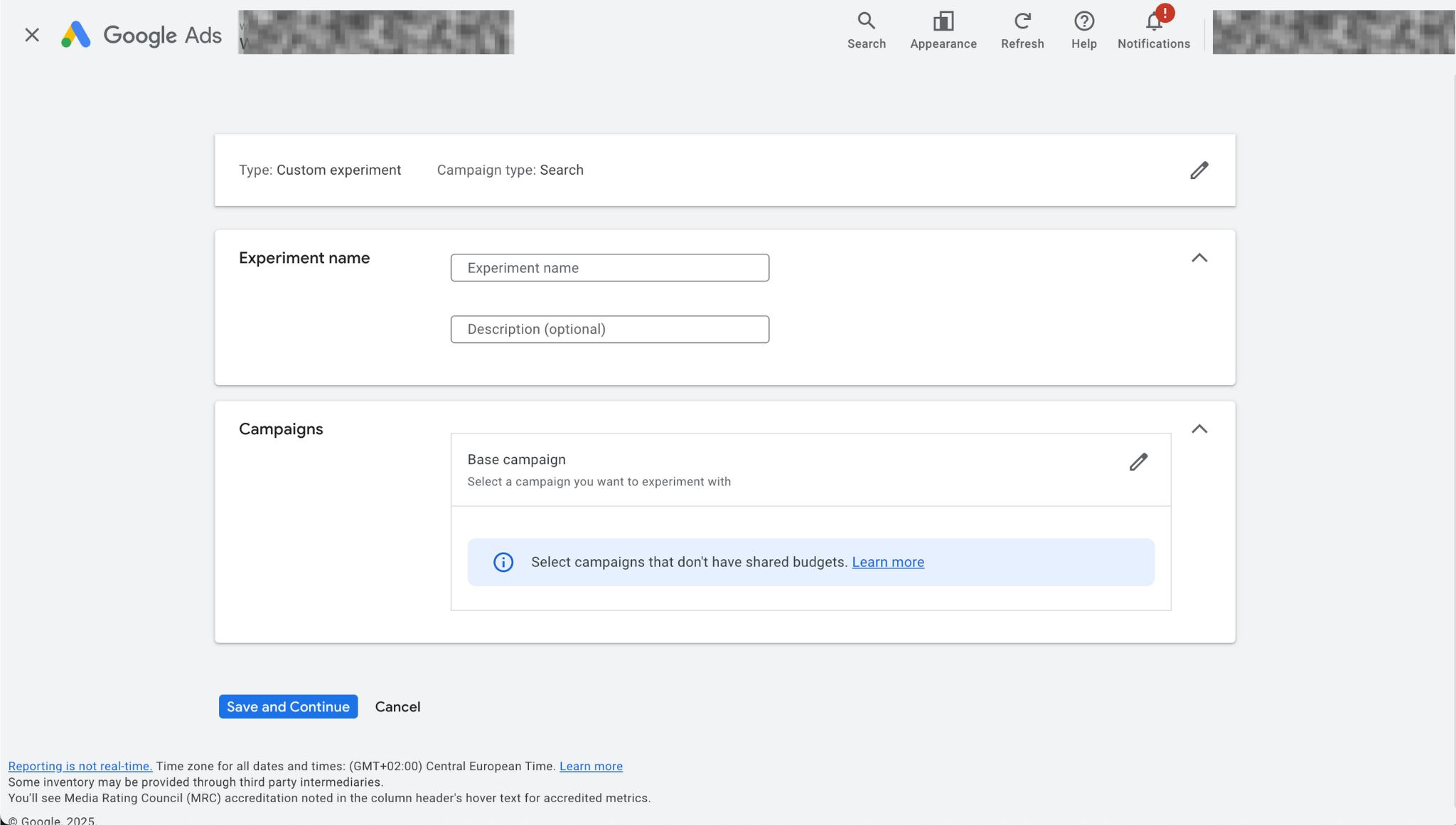Screen dimensions: 1456x825
Task: Close the experiment setup with the X icon
Action: coord(32,35)
